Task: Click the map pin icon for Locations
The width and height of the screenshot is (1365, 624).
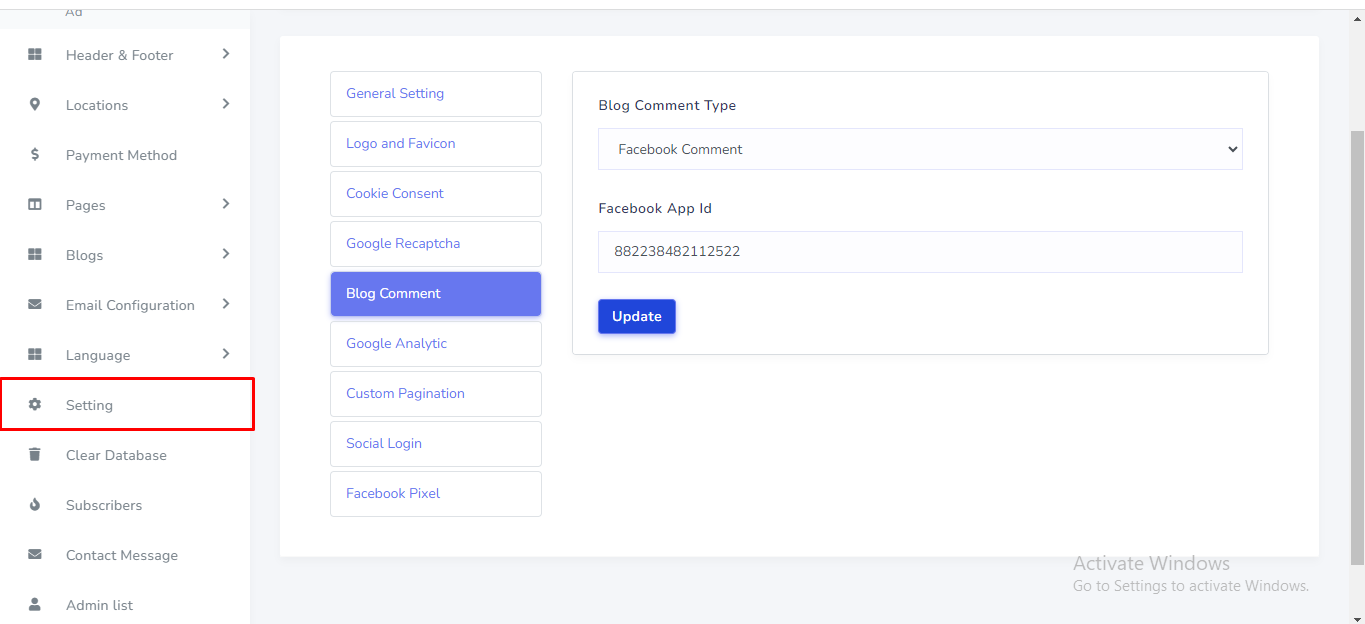Action: [x=35, y=105]
